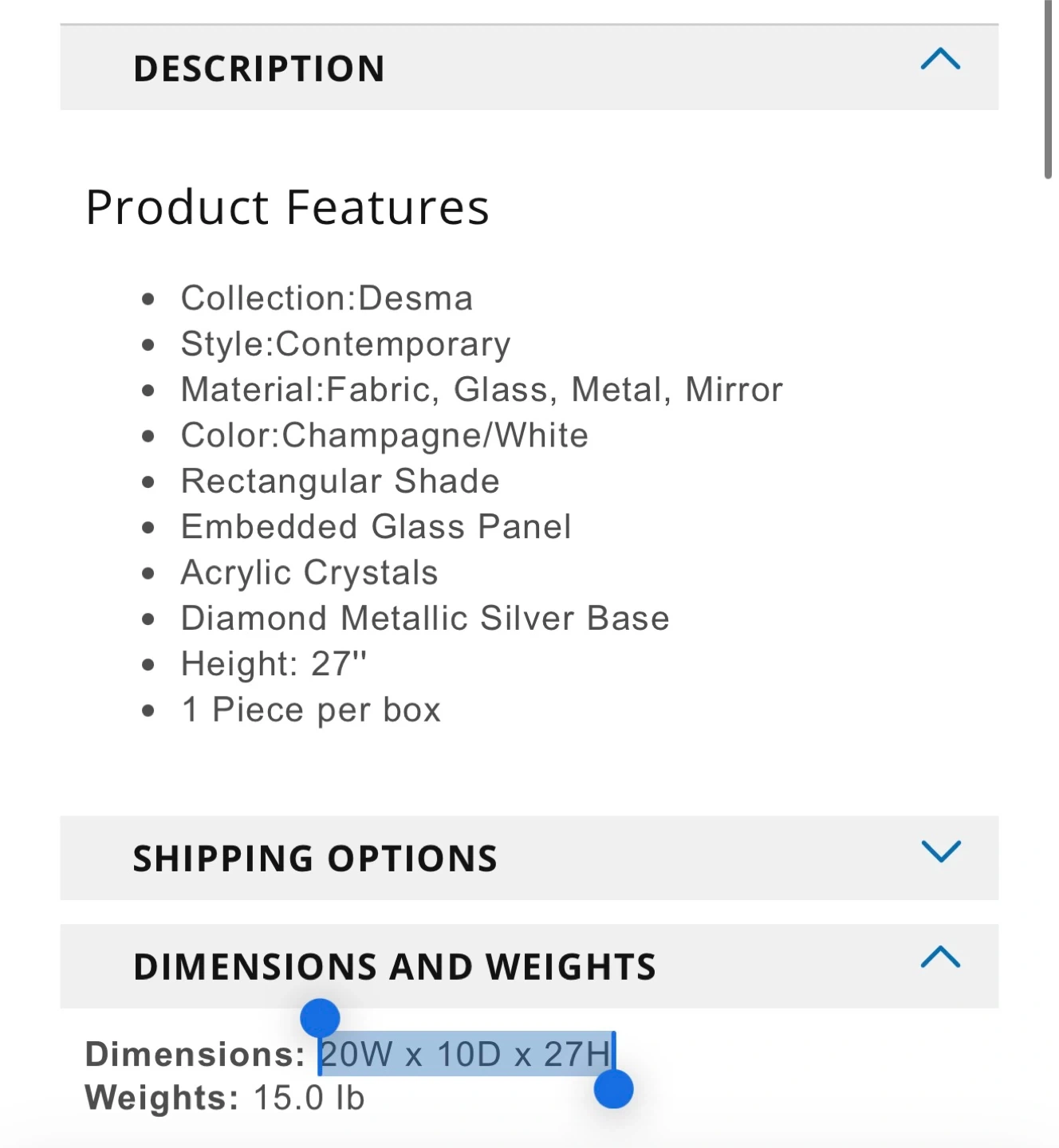Click the Product Features heading

pos(287,207)
